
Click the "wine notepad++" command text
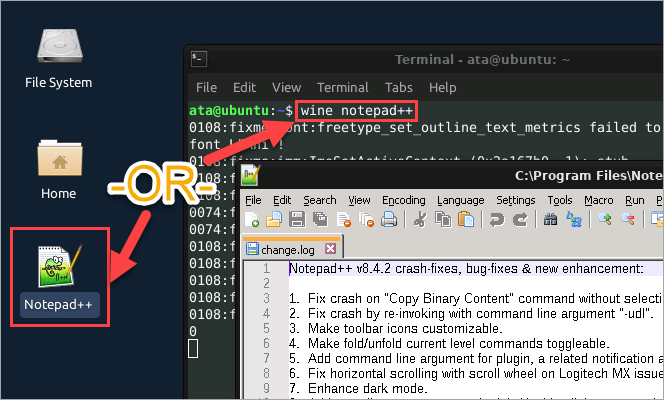click(357, 111)
